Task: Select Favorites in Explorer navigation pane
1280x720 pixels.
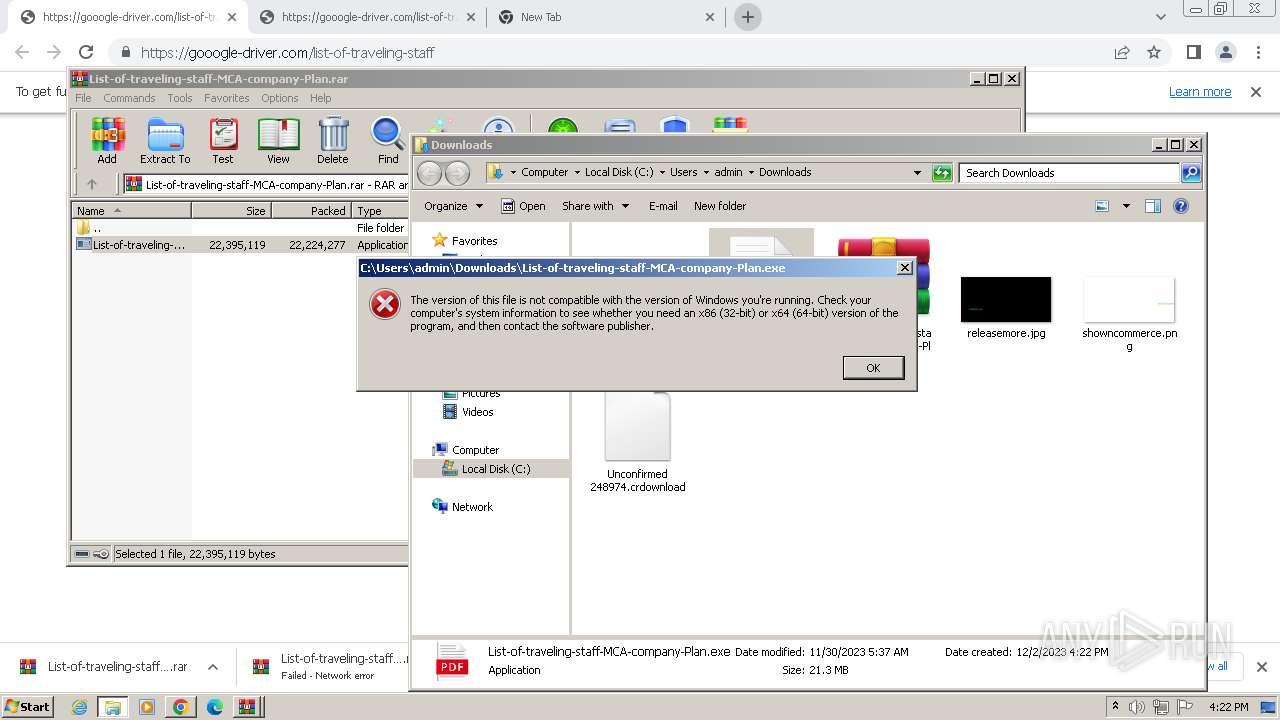Action: [x=474, y=241]
